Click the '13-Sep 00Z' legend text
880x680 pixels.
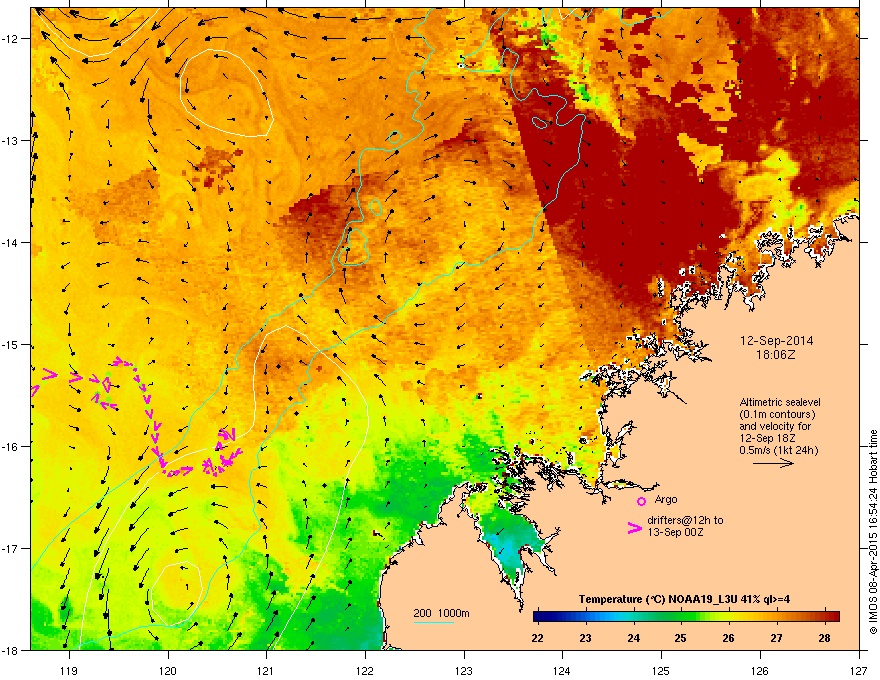pyautogui.click(x=675, y=532)
